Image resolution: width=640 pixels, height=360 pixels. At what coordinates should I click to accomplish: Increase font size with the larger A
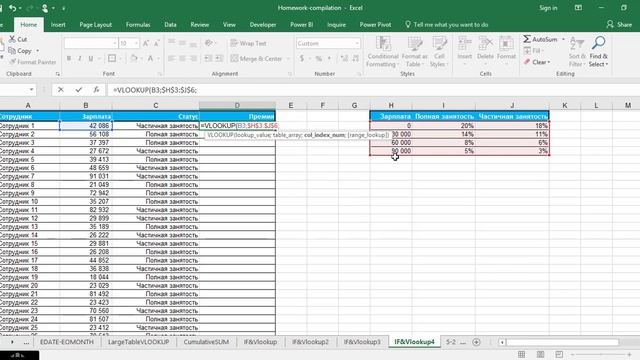tap(146, 43)
